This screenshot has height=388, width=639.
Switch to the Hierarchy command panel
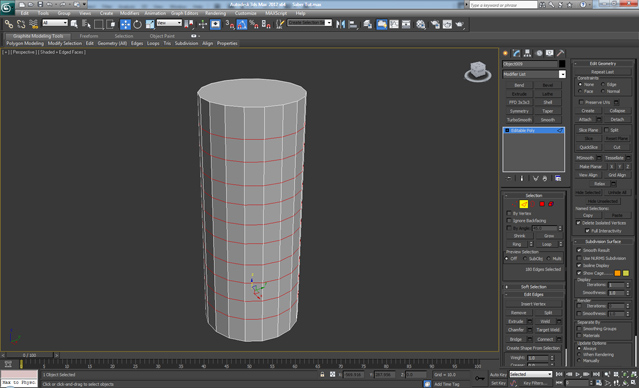pos(528,53)
